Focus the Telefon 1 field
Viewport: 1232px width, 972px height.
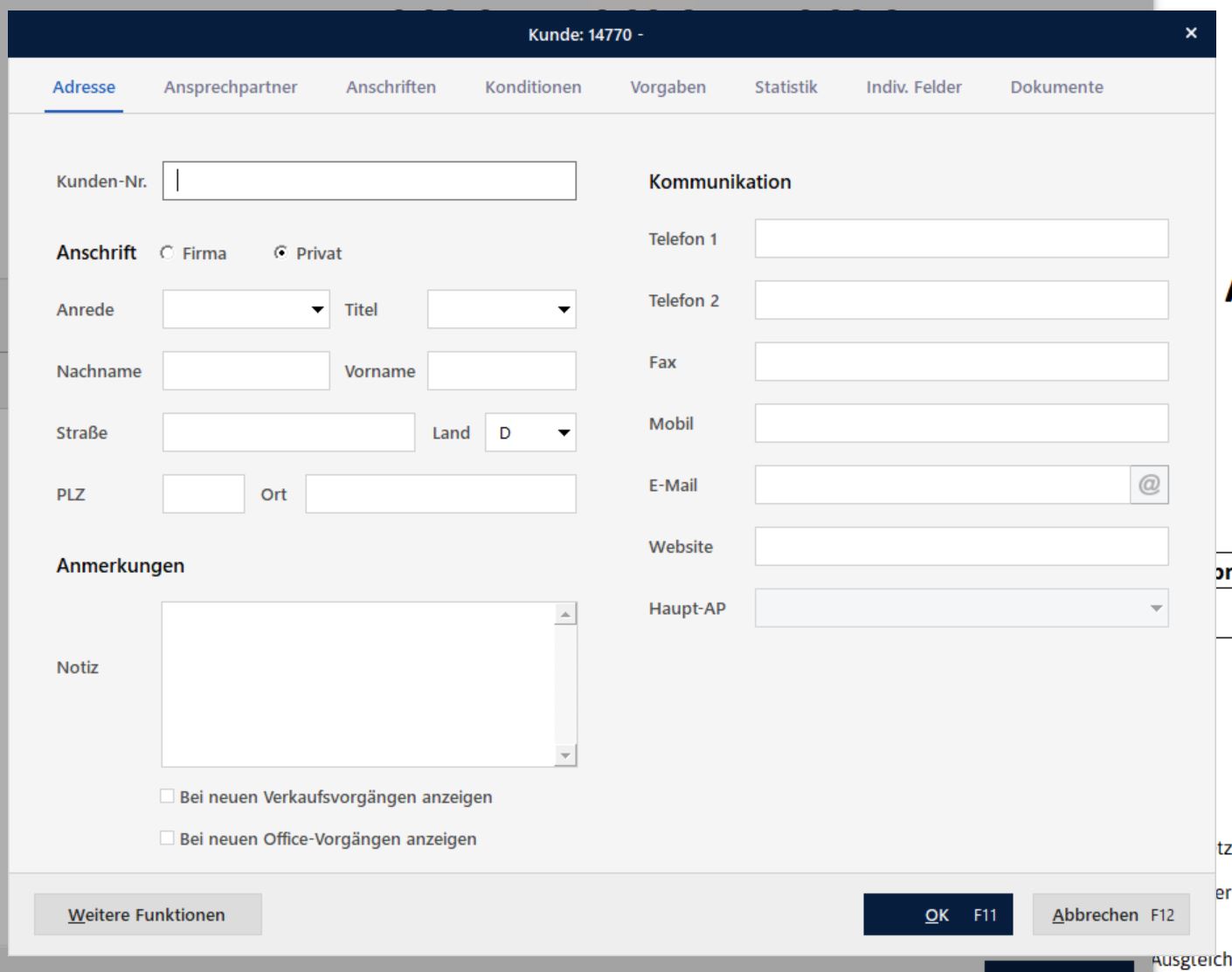(961, 238)
